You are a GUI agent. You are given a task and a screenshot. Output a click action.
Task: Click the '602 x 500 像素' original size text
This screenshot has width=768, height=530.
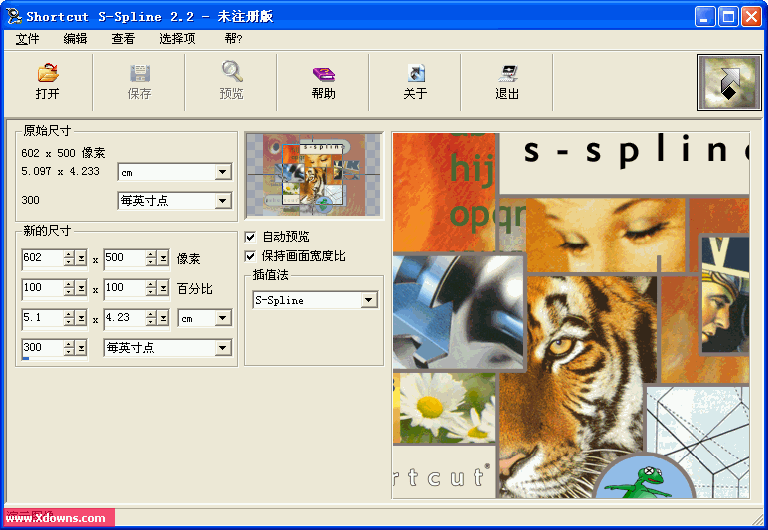click(x=63, y=153)
